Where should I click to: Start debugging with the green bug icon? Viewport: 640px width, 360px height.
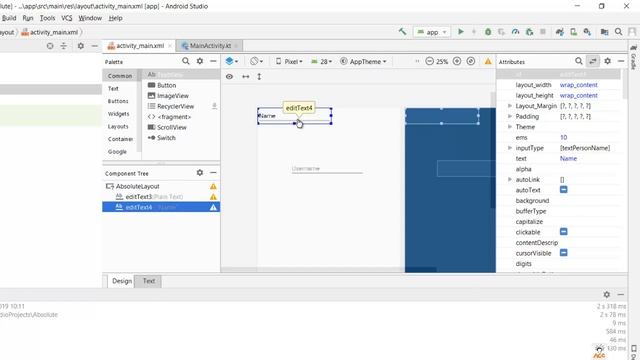pos(488,31)
